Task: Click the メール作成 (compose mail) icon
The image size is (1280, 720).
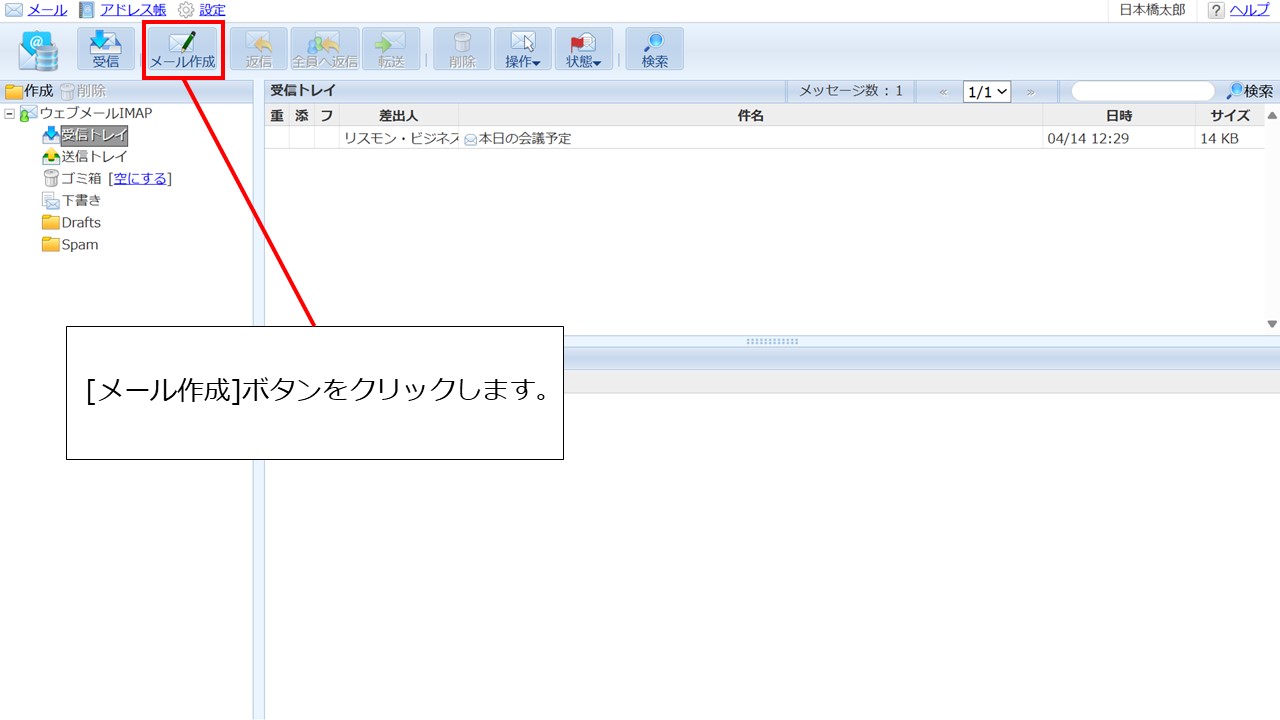Action: click(x=183, y=48)
